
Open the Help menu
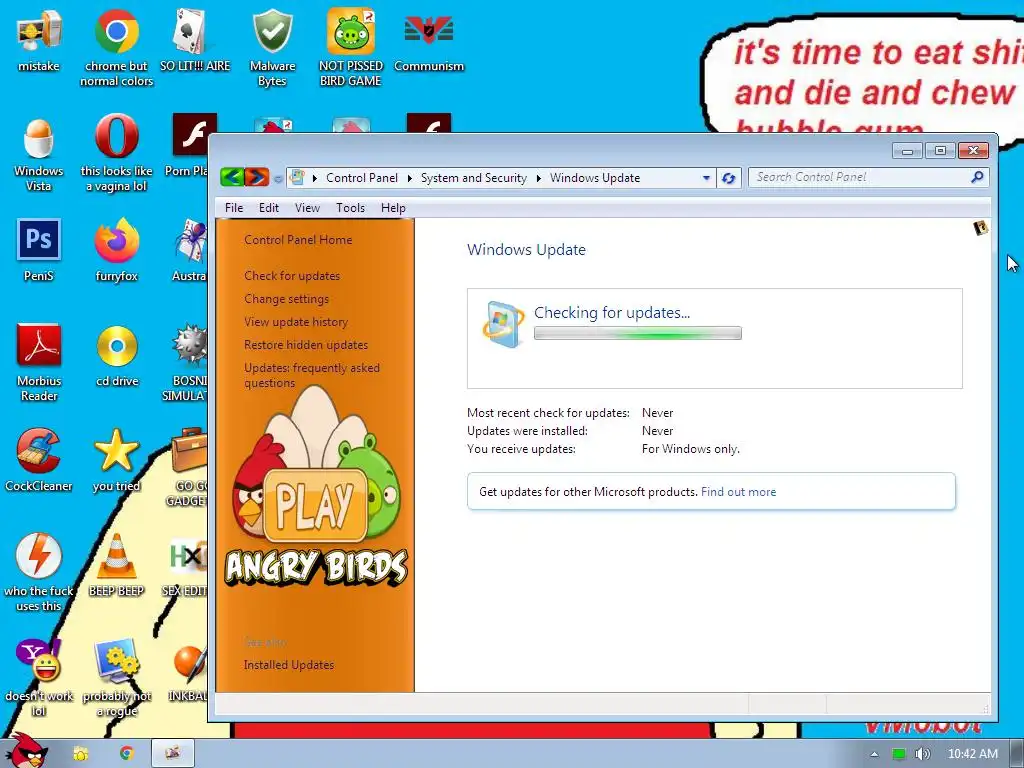point(393,208)
